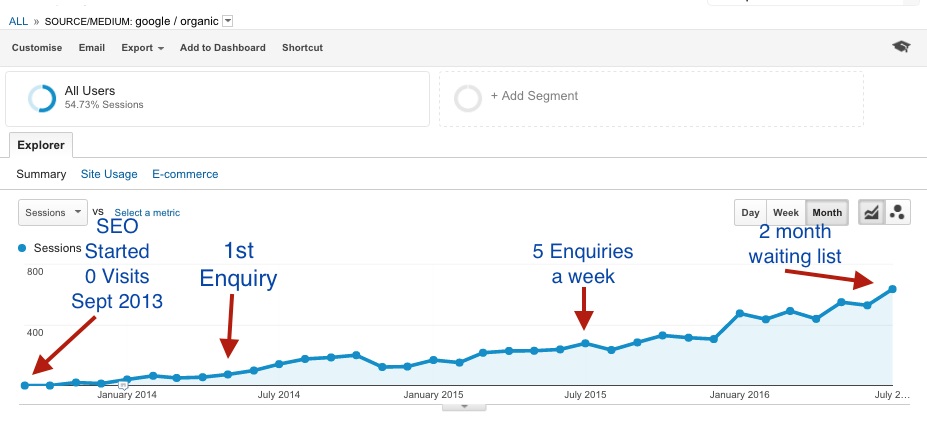
Task: Click the final July 2016 data point
Action: [x=892, y=289]
